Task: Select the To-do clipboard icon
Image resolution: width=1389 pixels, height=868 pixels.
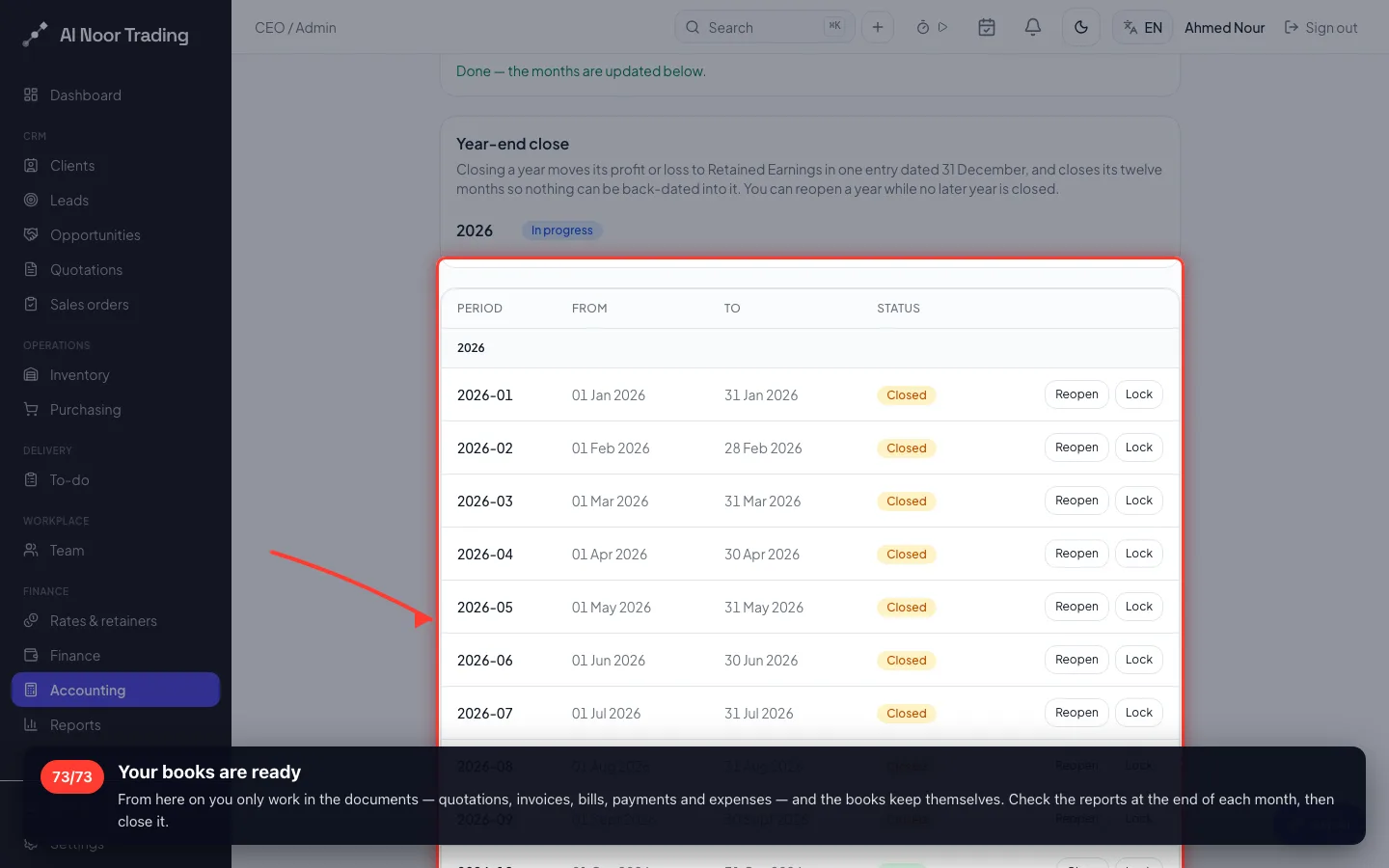Action: pos(31,479)
